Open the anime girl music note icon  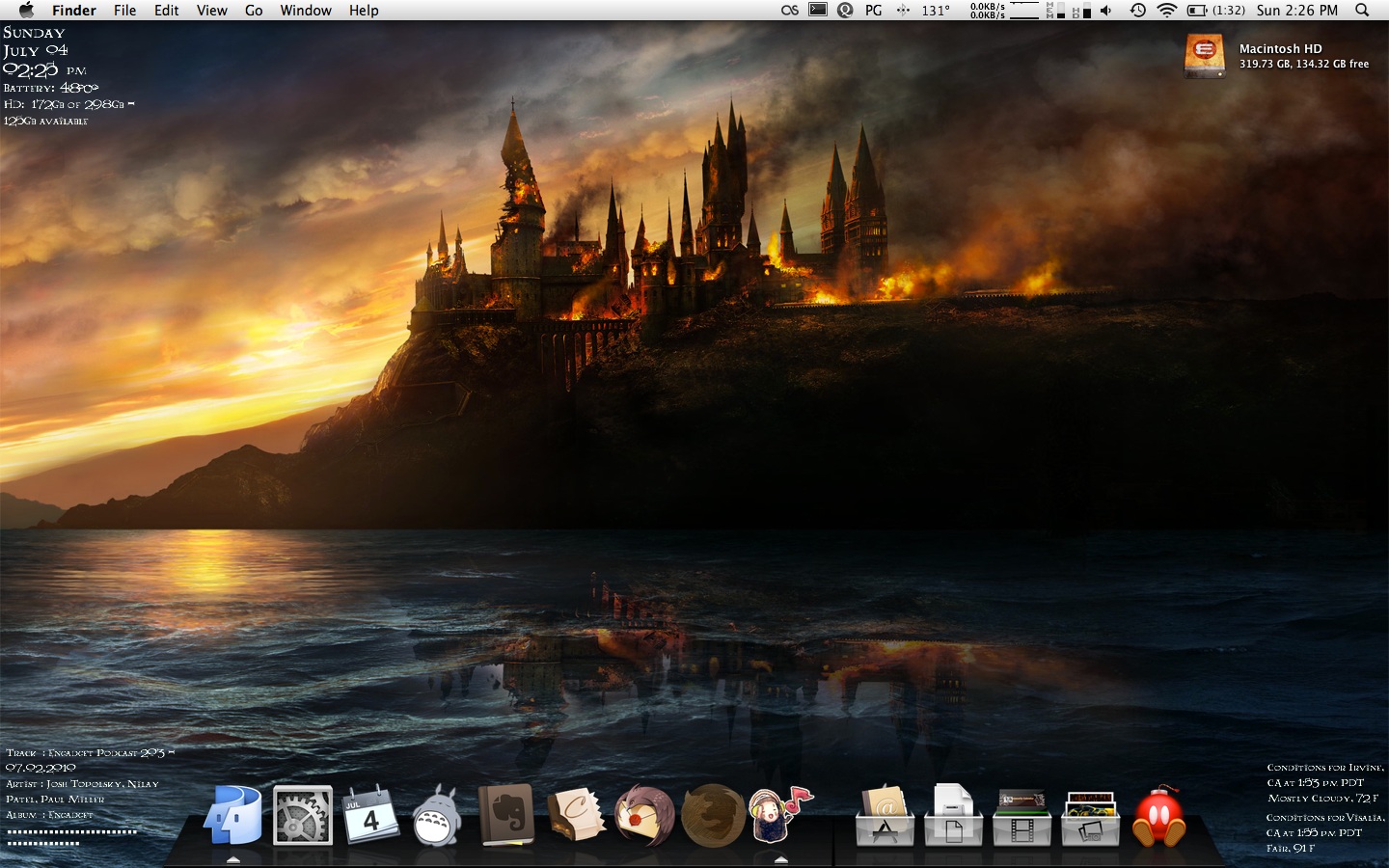[780, 815]
